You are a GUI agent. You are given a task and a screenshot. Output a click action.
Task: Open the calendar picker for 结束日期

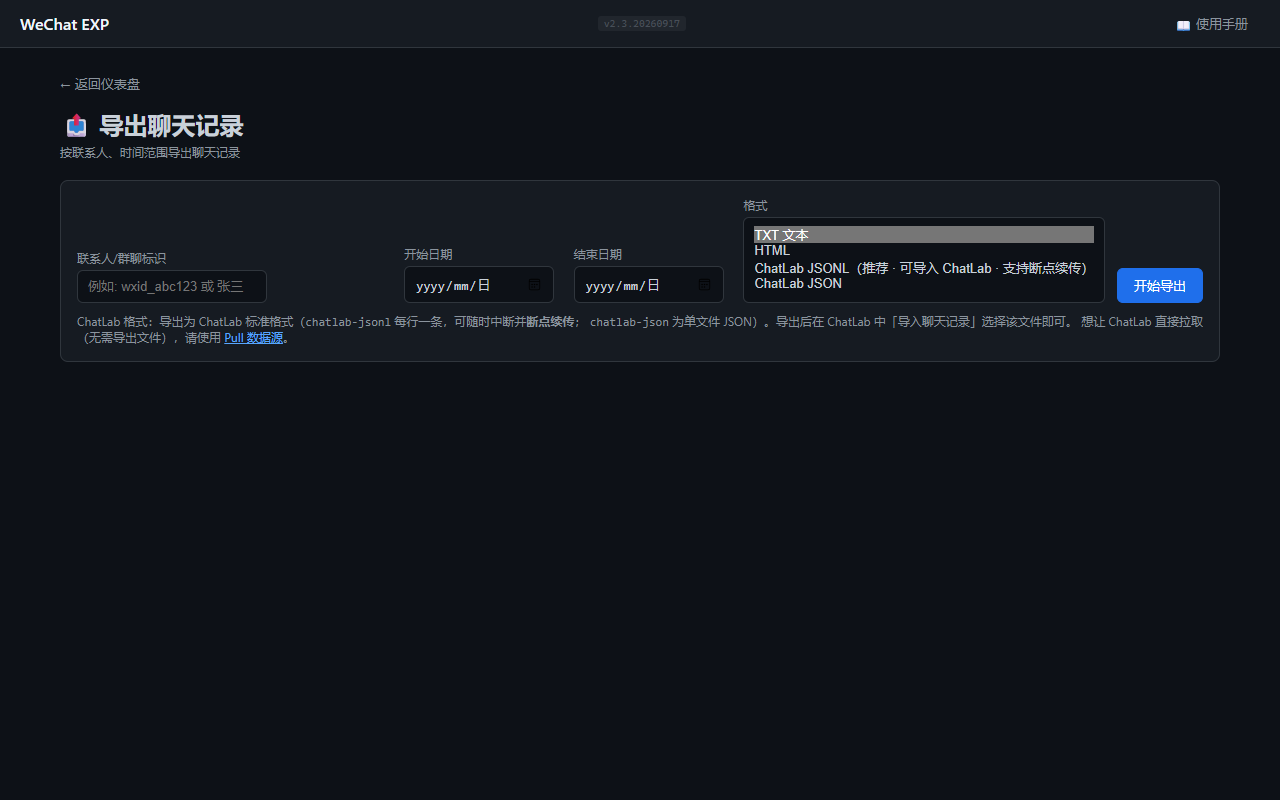click(704, 285)
